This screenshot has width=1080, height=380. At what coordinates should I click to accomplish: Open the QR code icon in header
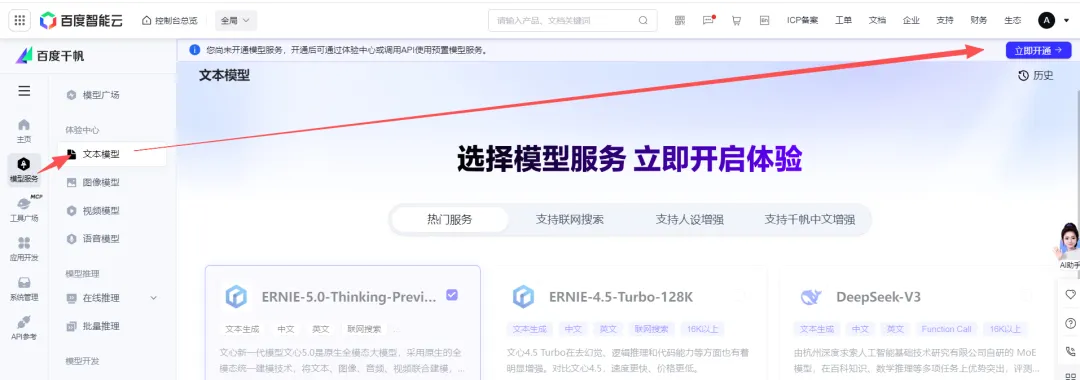tap(680, 21)
